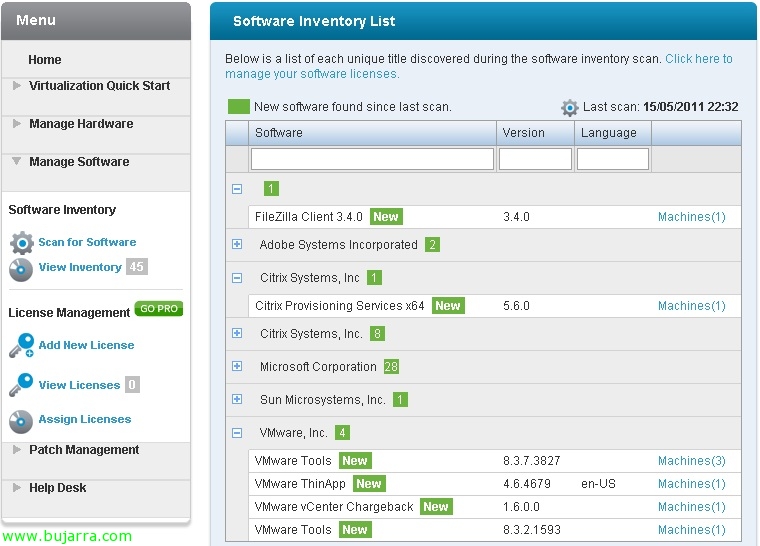This screenshot has height=546, width=760.
Task: Collapse the Citrix Systems, Inc group
Action: coord(237,278)
